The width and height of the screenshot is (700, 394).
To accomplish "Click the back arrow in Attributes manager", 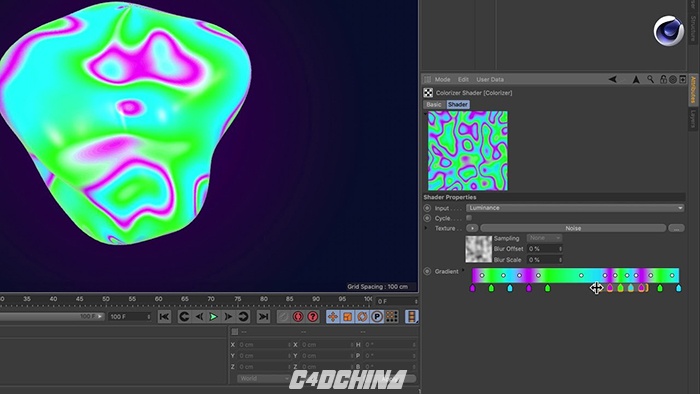I will tap(612, 79).
